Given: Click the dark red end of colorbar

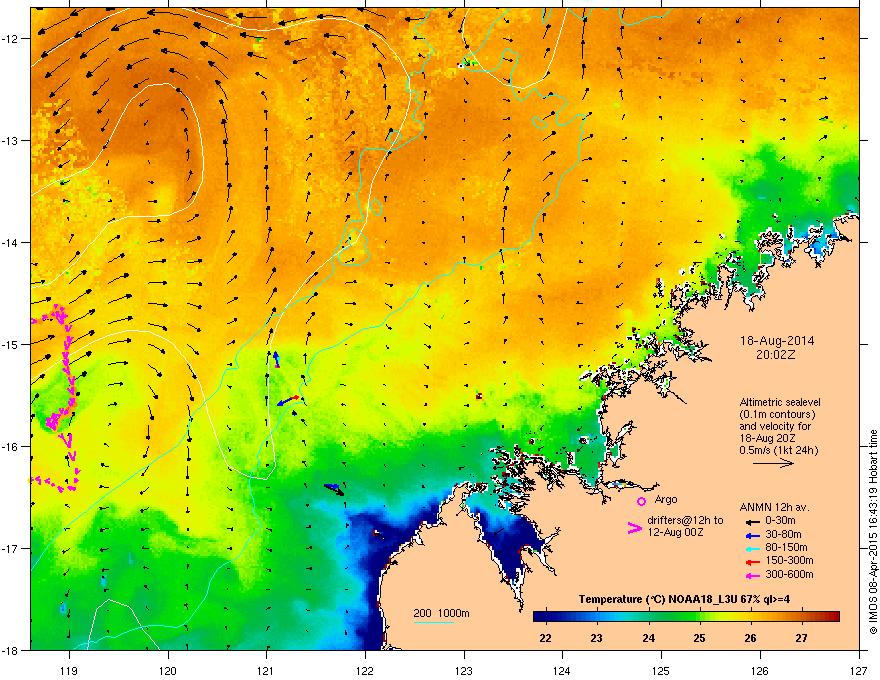Looking at the screenshot, I should point(833,617).
